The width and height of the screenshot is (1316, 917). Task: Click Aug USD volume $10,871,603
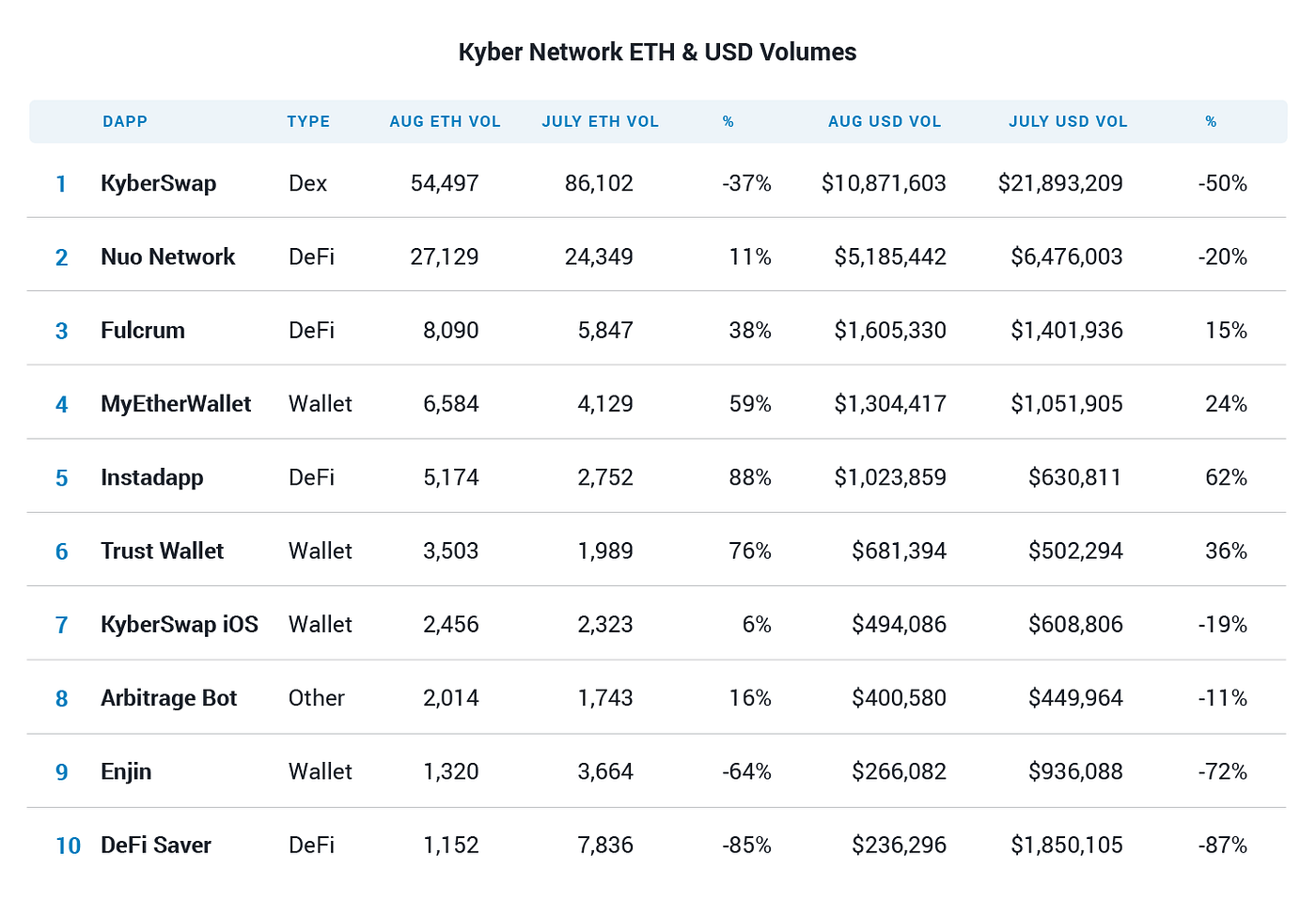[884, 183]
